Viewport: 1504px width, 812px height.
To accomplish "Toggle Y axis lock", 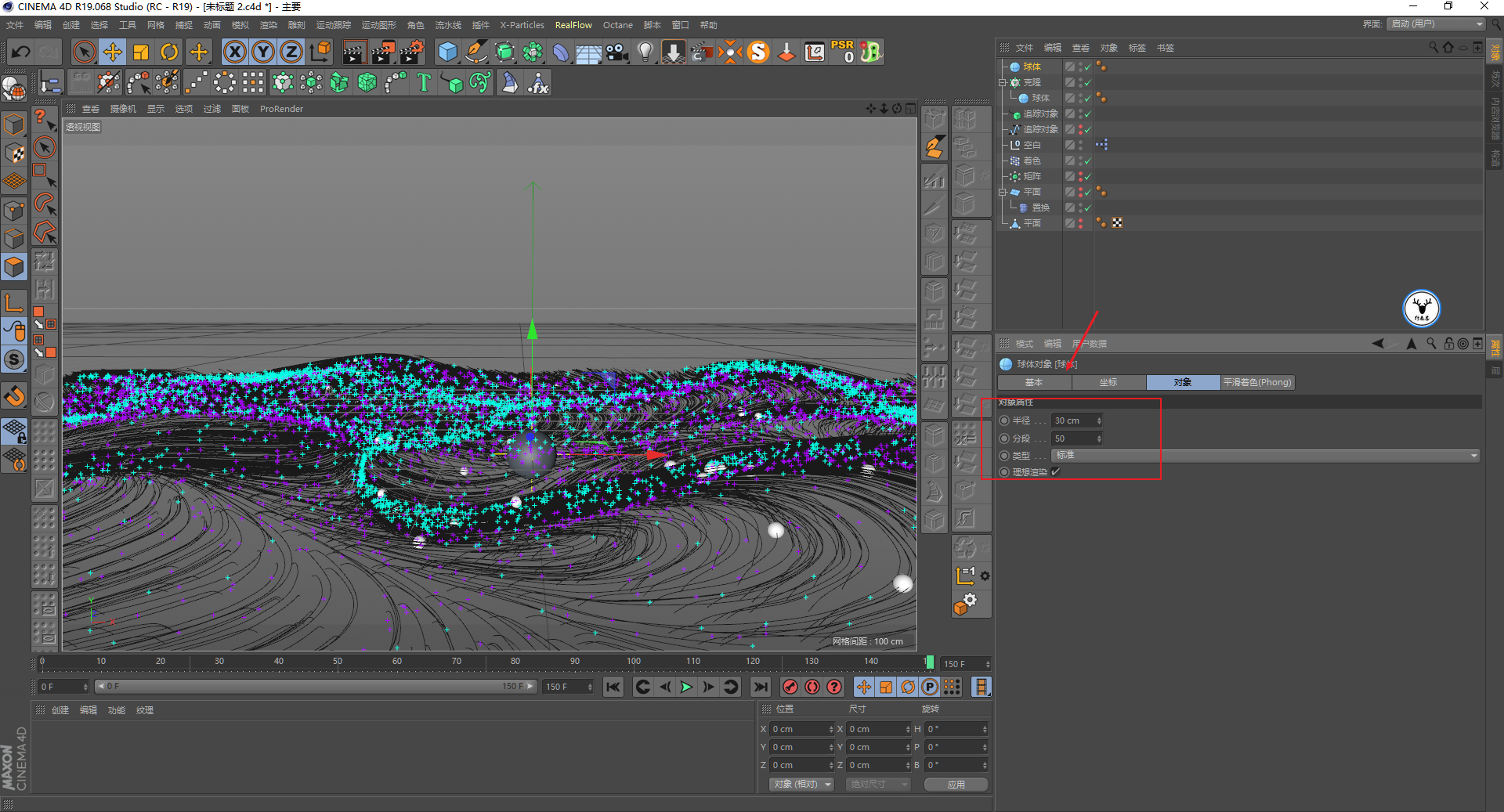I will 263,52.
